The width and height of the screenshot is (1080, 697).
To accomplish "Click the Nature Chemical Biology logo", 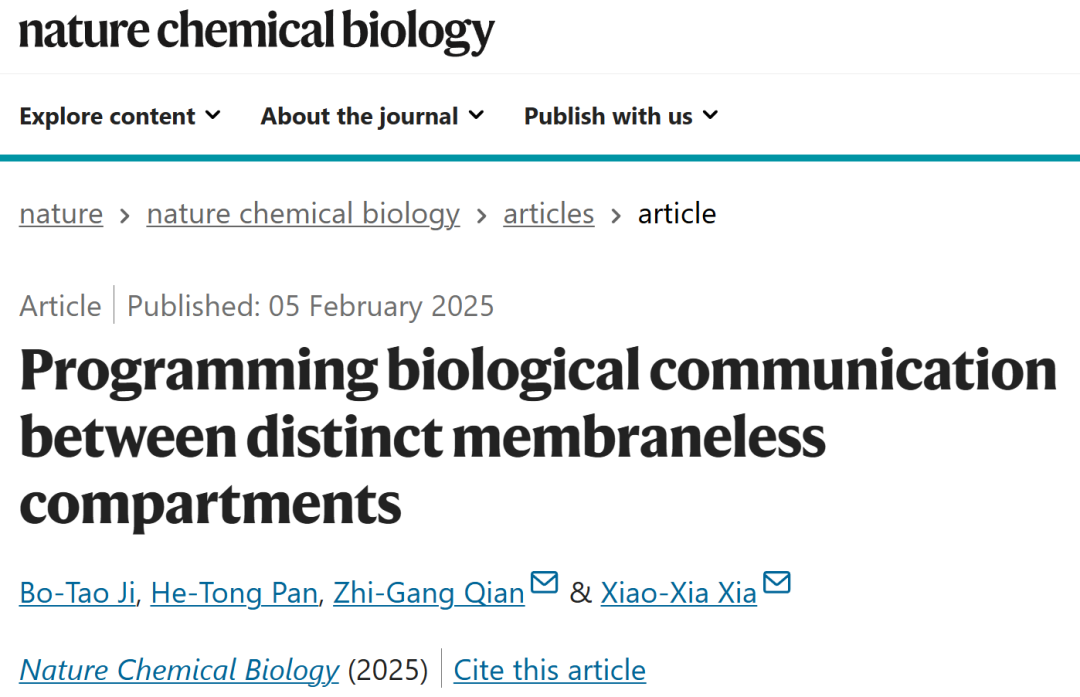I will click(256, 32).
